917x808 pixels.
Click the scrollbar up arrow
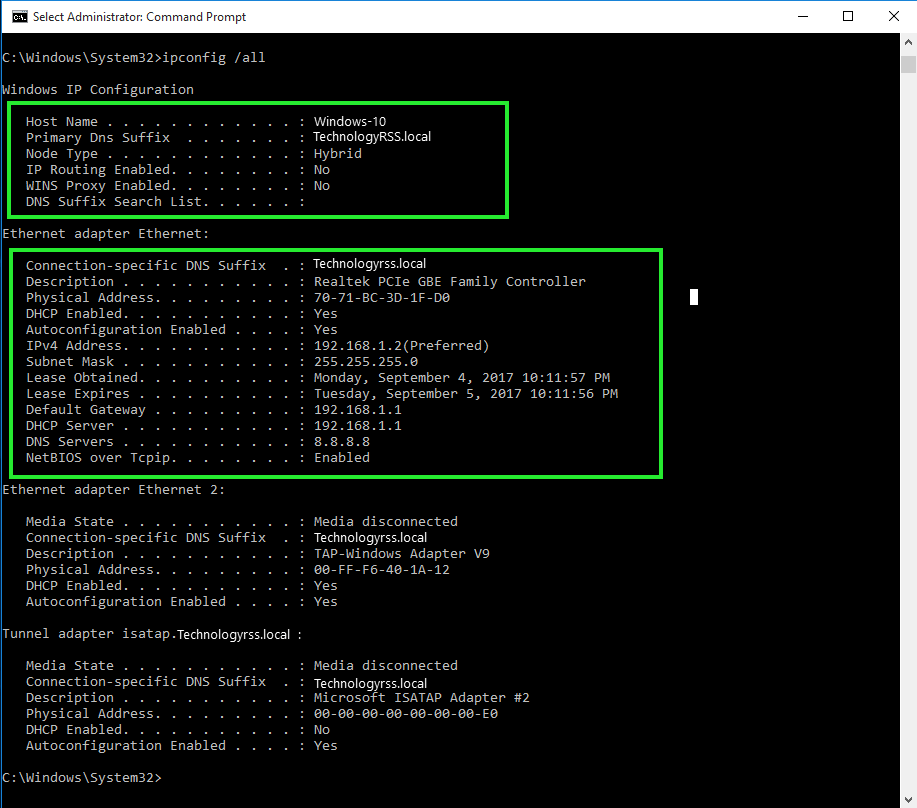(908, 42)
